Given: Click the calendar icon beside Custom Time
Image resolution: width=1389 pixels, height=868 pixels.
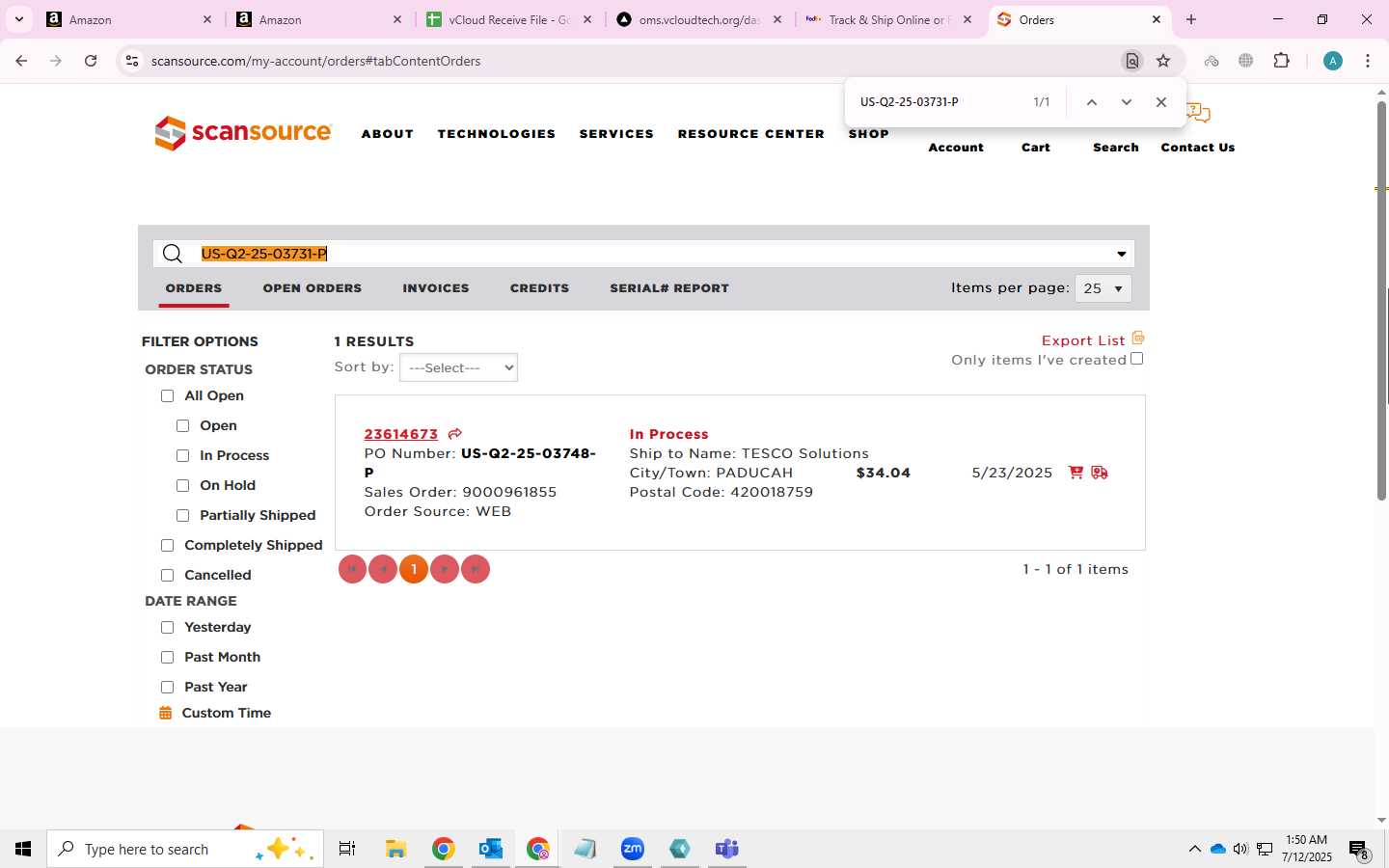Looking at the screenshot, I should (x=166, y=713).
